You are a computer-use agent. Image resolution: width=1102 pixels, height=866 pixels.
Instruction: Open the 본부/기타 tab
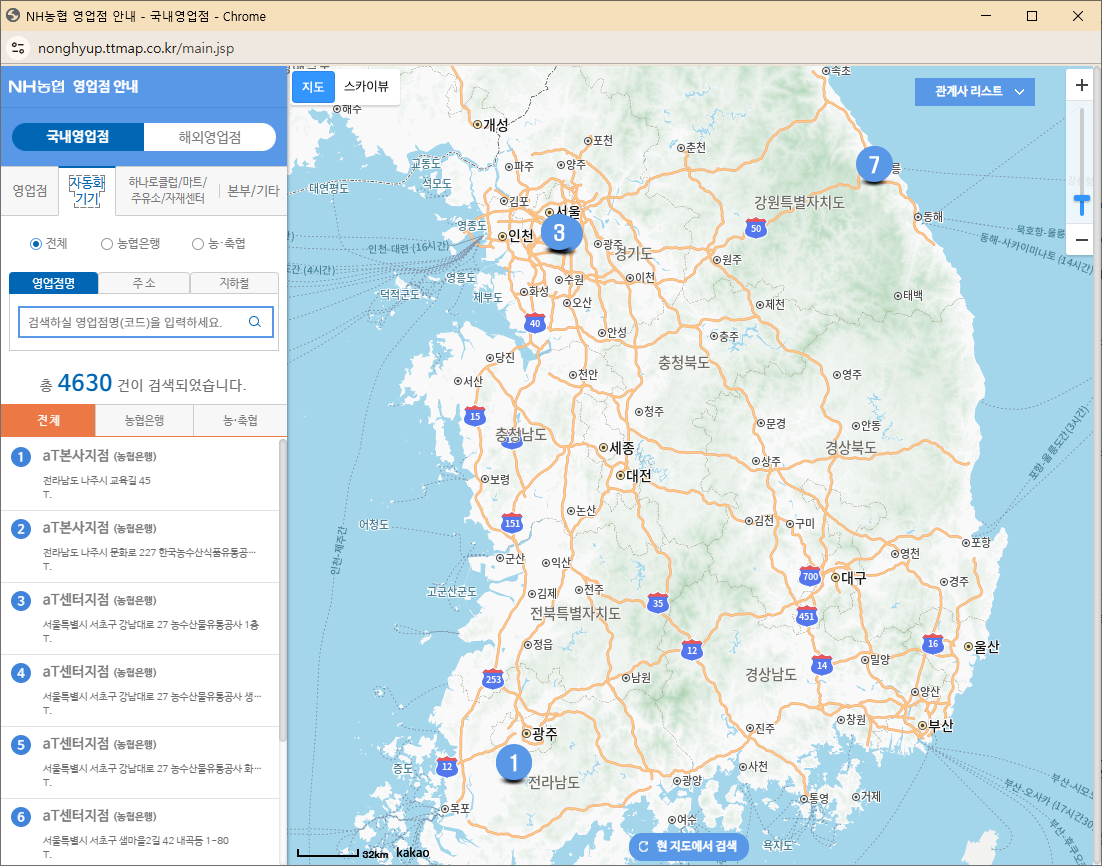tap(253, 190)
